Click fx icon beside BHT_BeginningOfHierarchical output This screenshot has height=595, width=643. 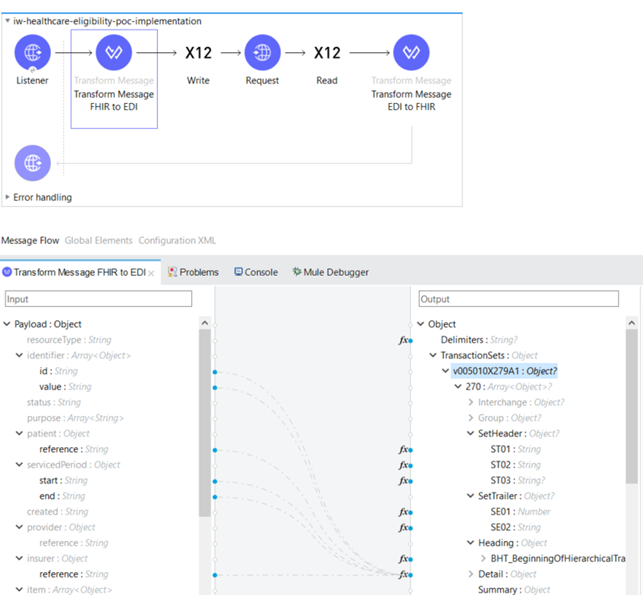coord(404,559)
